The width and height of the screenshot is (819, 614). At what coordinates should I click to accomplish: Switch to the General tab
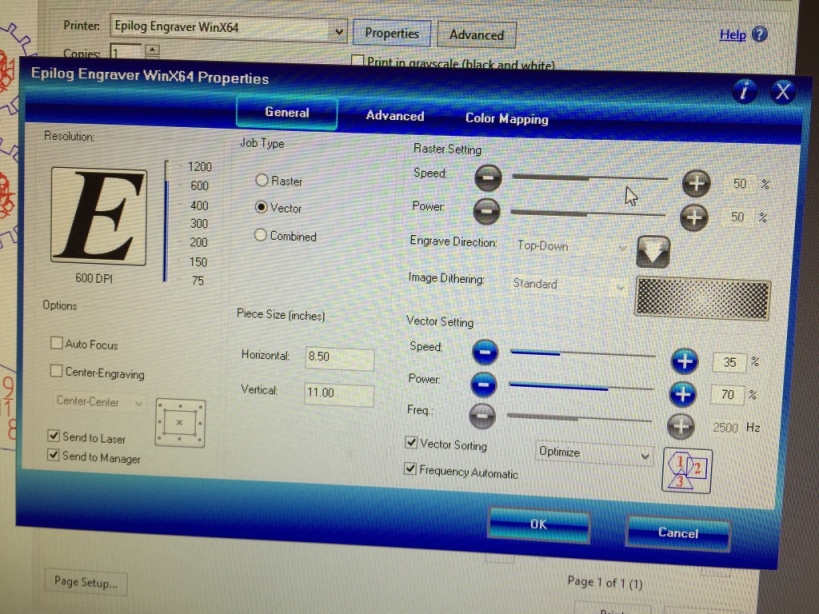(286, 112)
